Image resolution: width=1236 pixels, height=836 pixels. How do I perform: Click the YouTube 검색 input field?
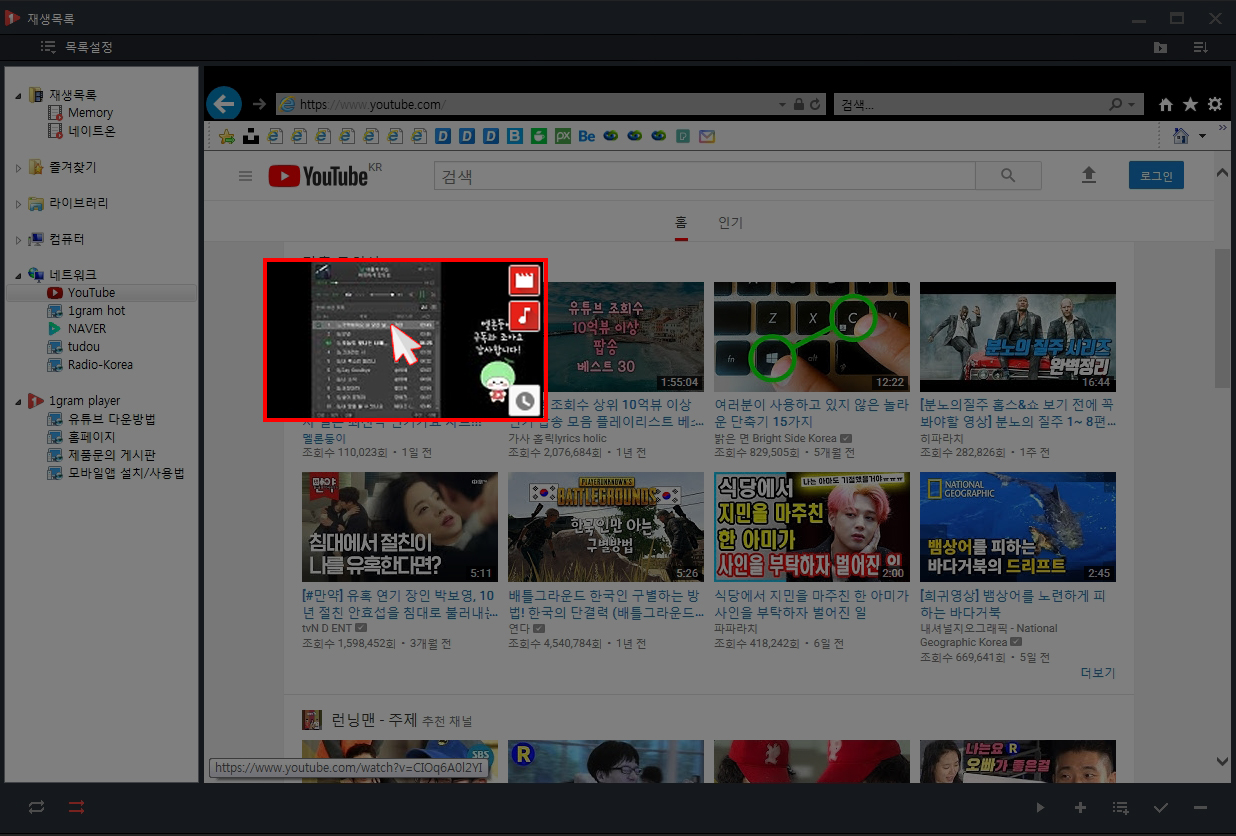[705, 176]
